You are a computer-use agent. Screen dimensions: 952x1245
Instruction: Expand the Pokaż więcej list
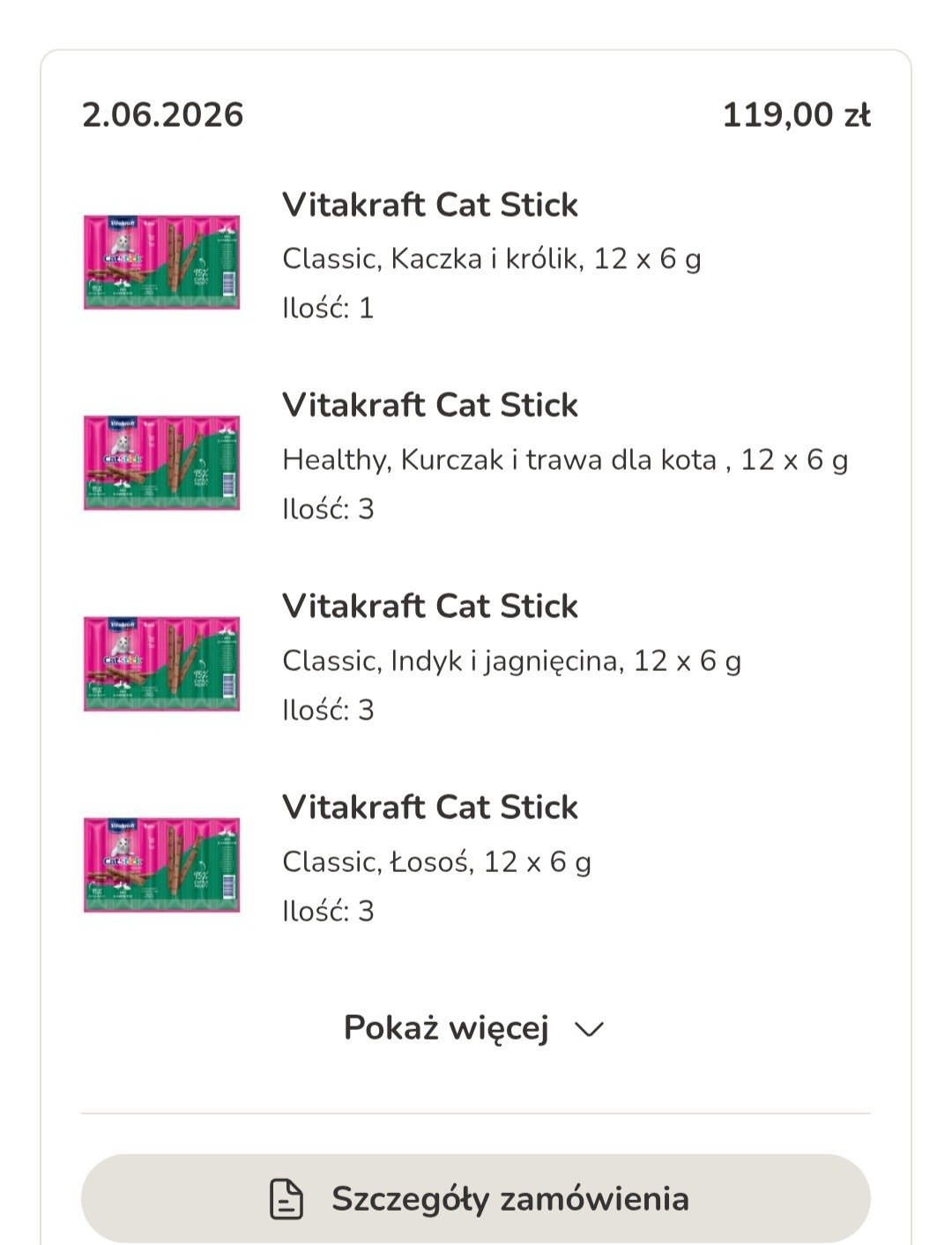474,1028
